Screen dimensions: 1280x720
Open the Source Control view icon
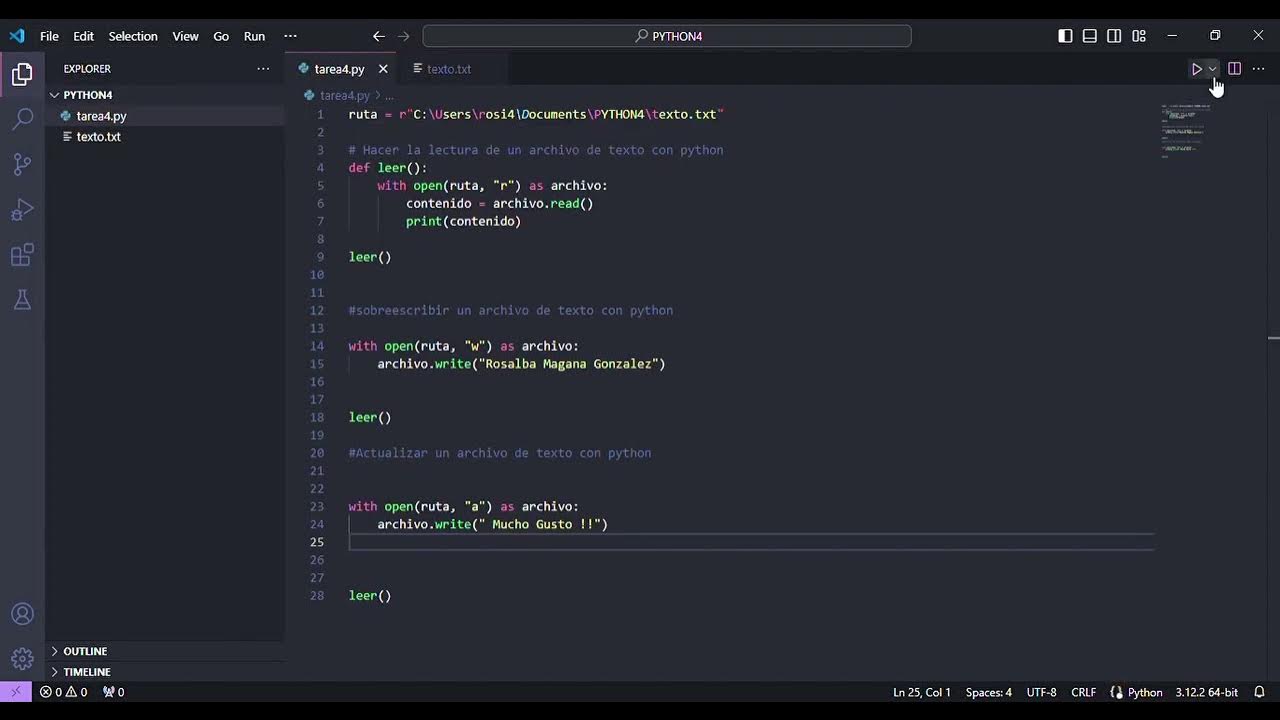click(22, 164)
